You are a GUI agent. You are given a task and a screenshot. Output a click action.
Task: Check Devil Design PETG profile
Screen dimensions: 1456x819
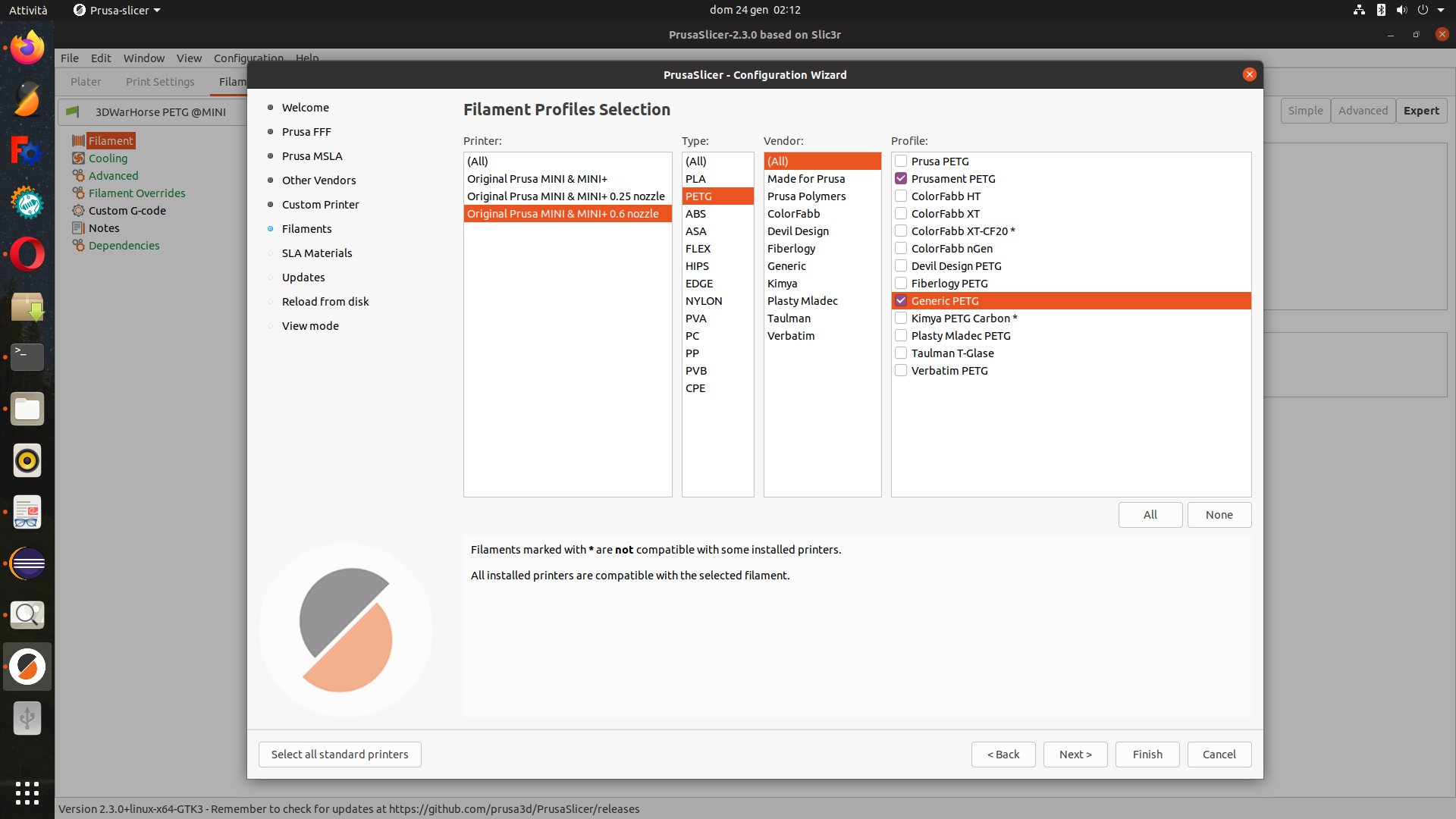click(x=901, y=265)
